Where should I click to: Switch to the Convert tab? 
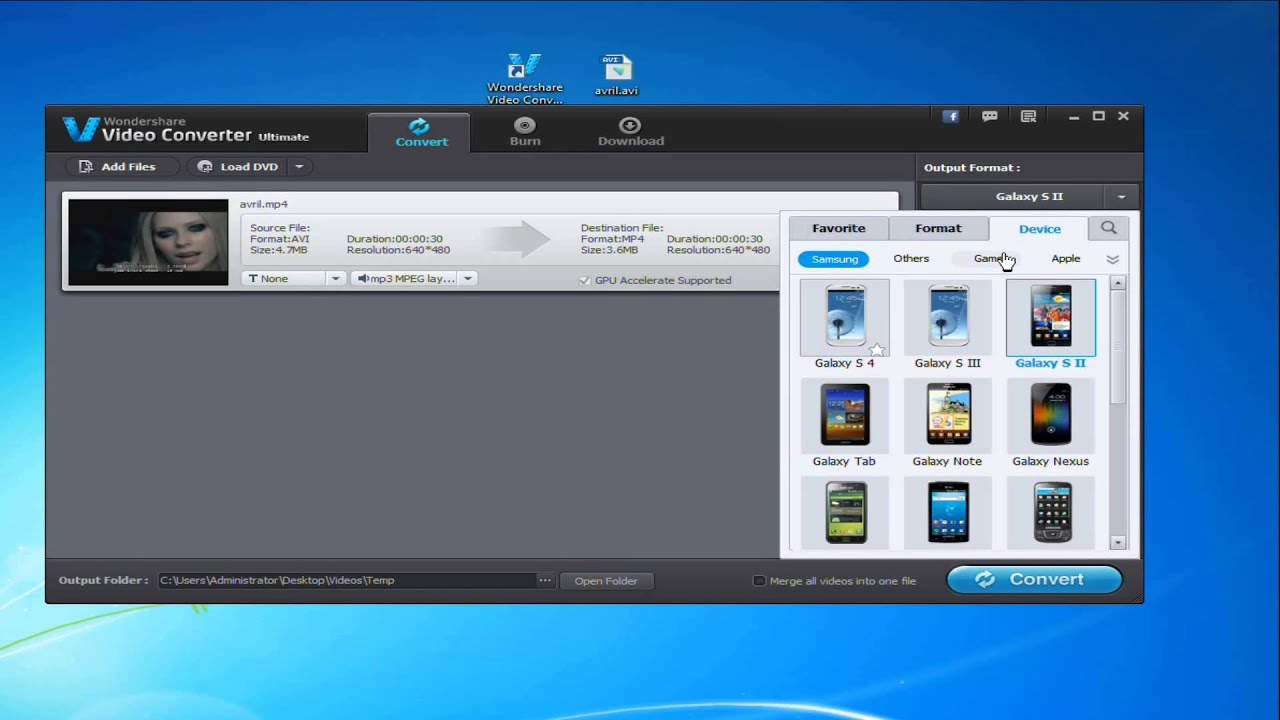pyautogui.click(x=421, y=132)
